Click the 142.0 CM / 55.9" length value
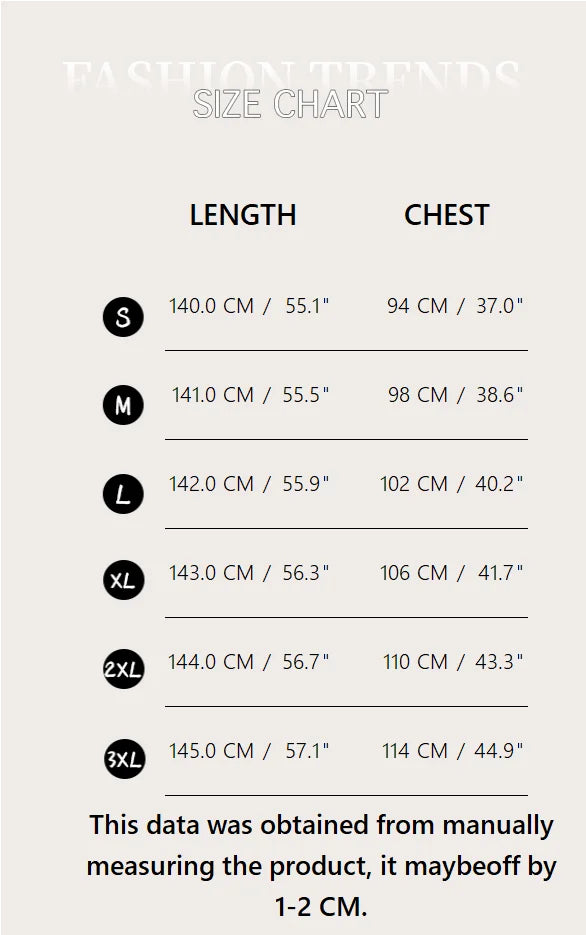 tap(249, 484)
